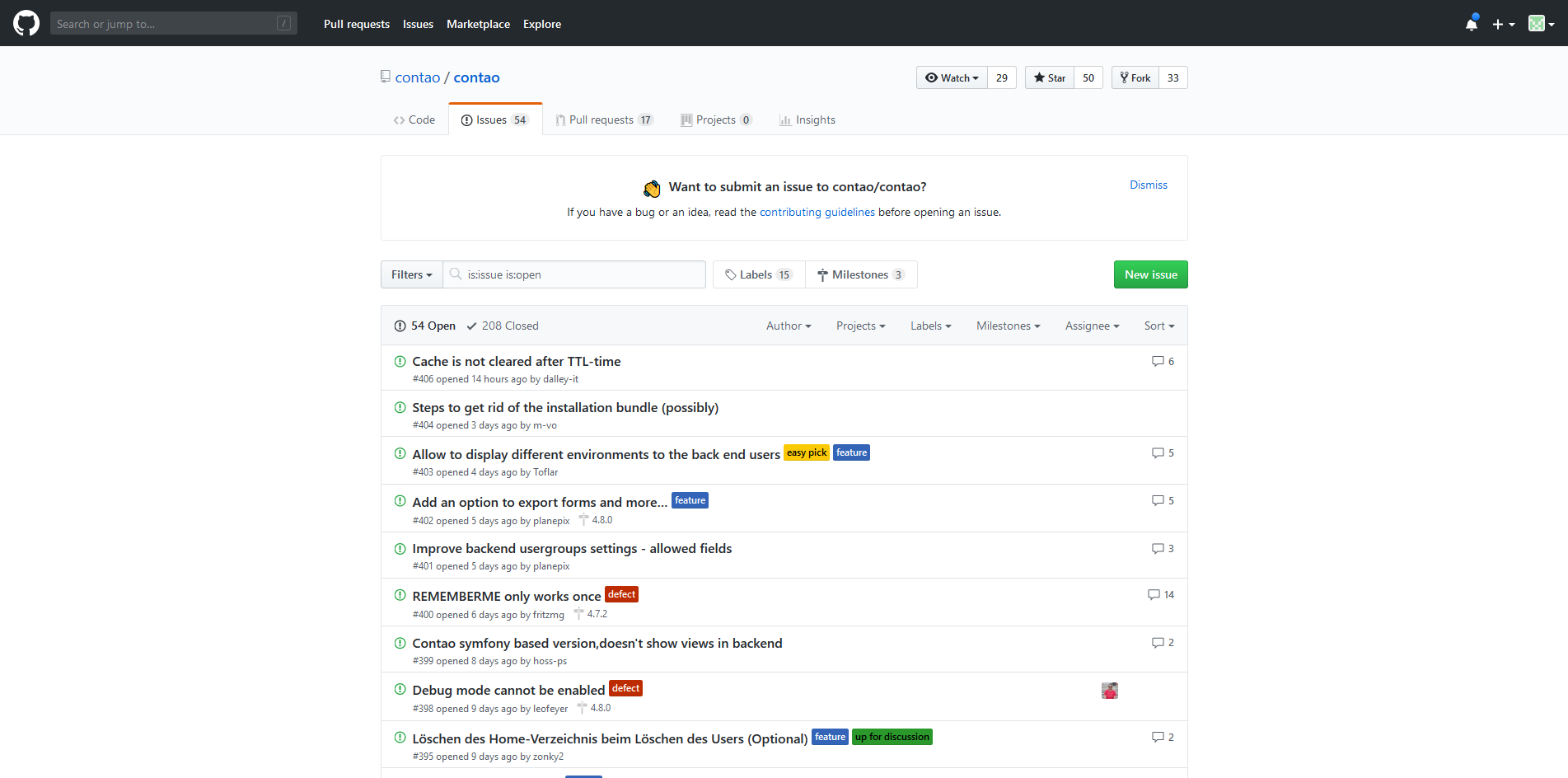Open the Insights tab
The image size is (1568, 778).
(x=807, y=120)
